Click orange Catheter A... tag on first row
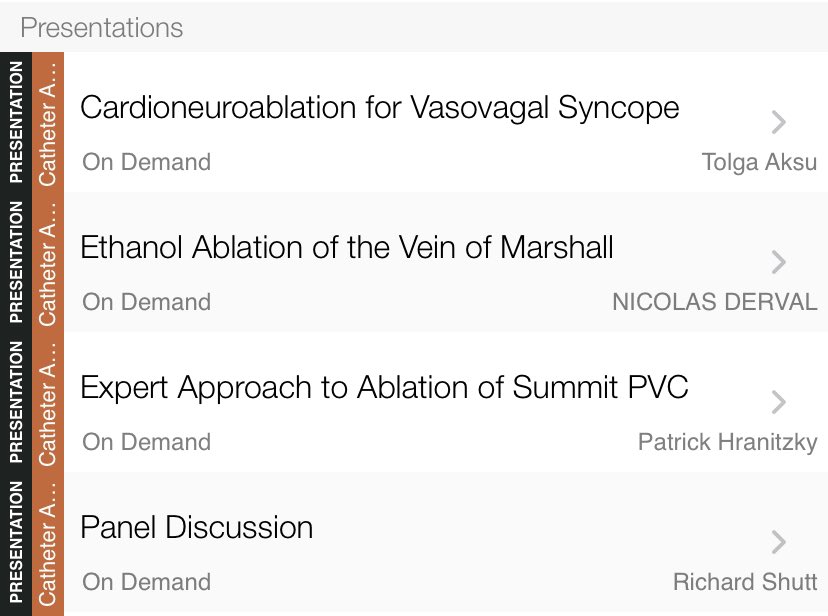This screenshot has height=616, width=828. (x=48, y=122)
